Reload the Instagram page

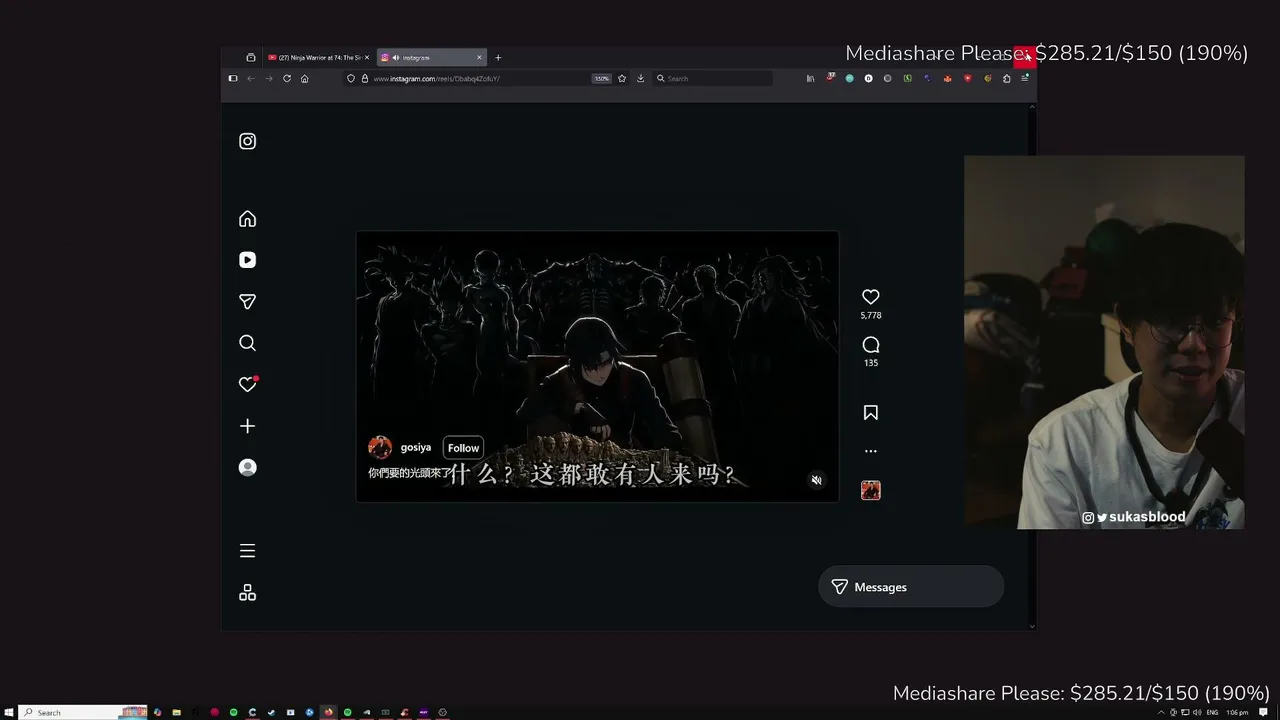[x=287, y=78]
